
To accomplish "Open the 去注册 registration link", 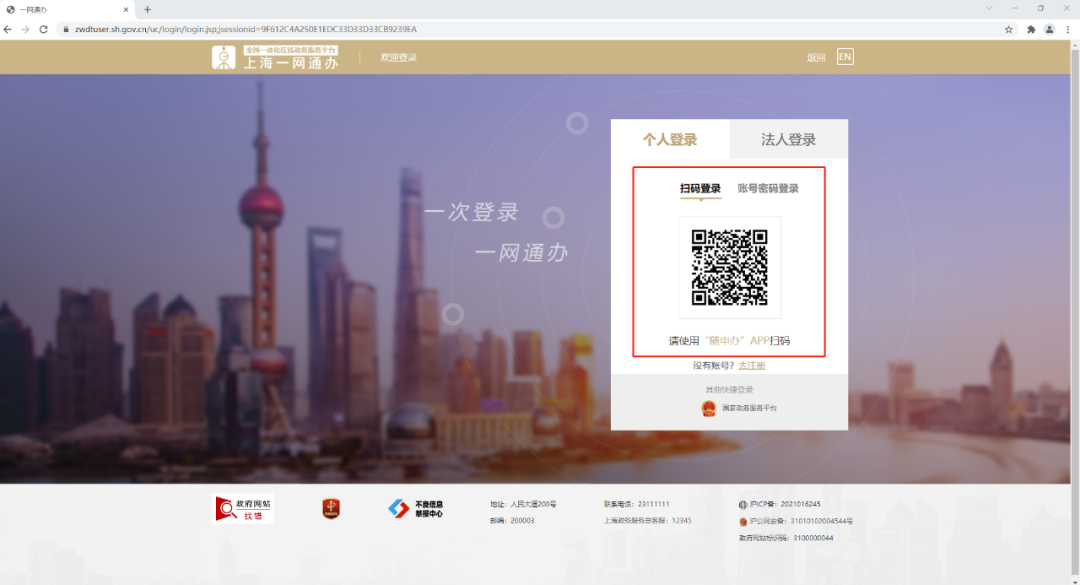I will click(x=752, y=366).
